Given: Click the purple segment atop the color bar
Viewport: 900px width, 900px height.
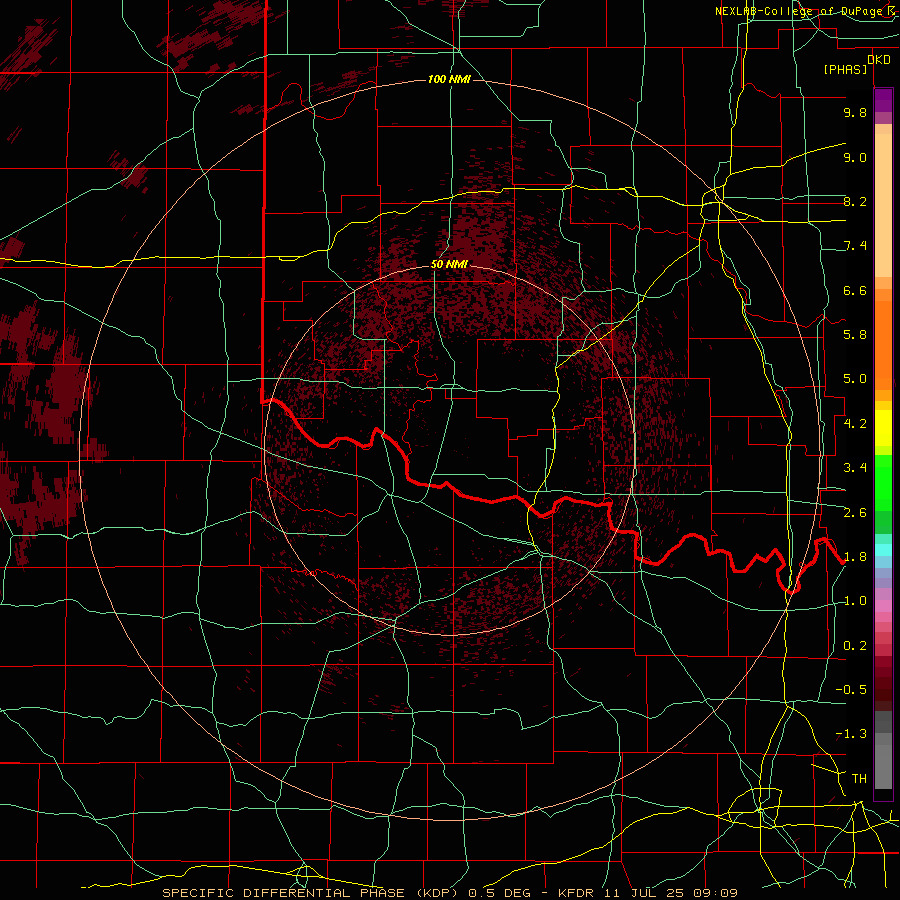Looking at the screenshot, I should pyautogui.click(x=883, y=100).
